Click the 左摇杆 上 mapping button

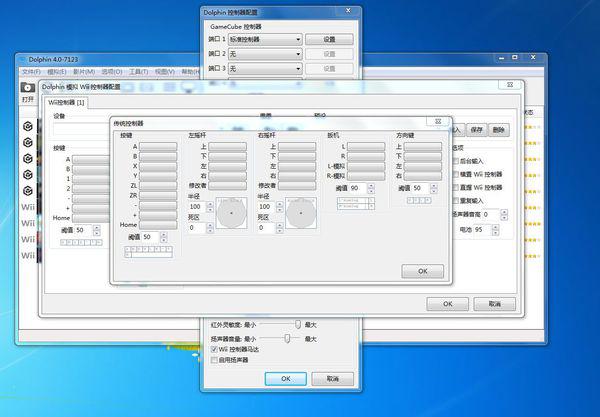pos(227,147)
